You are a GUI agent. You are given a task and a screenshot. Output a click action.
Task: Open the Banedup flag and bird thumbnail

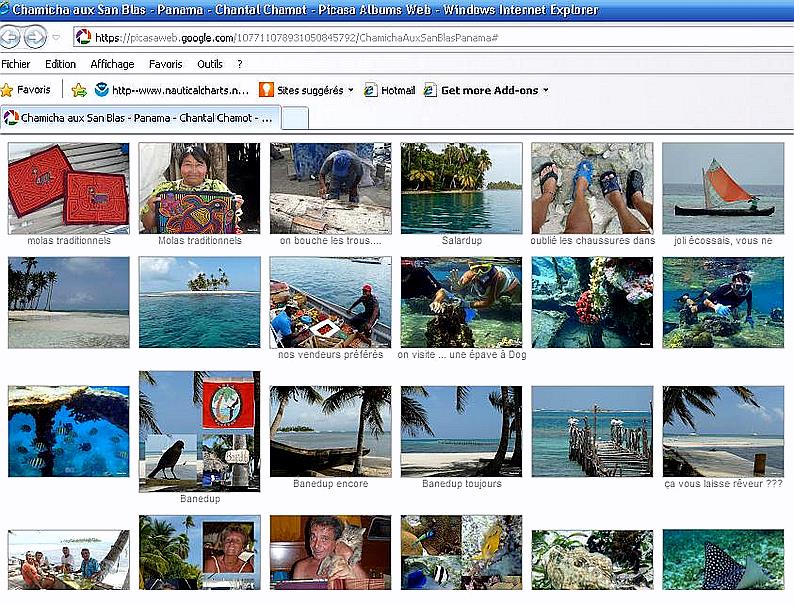[199, 431]
